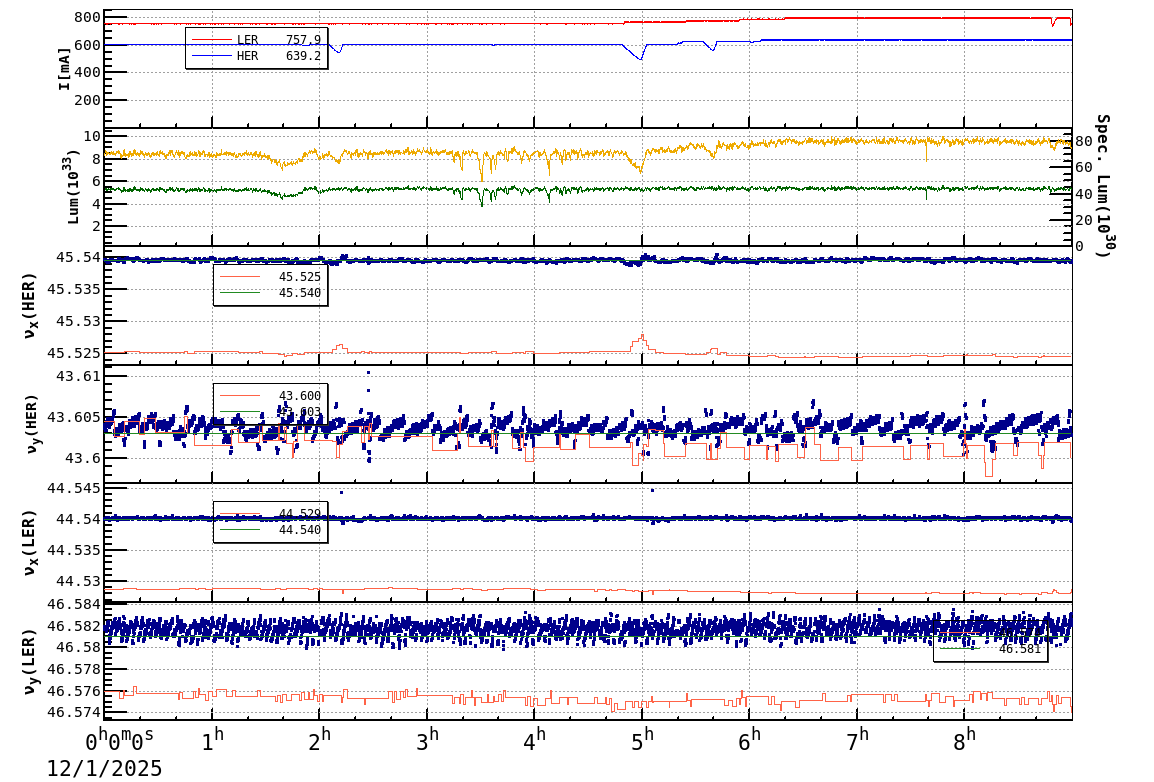1154x782 pixels.
Task: Click the 44.529 legend entry in νx(LER) panel
Action: (270, 513)
